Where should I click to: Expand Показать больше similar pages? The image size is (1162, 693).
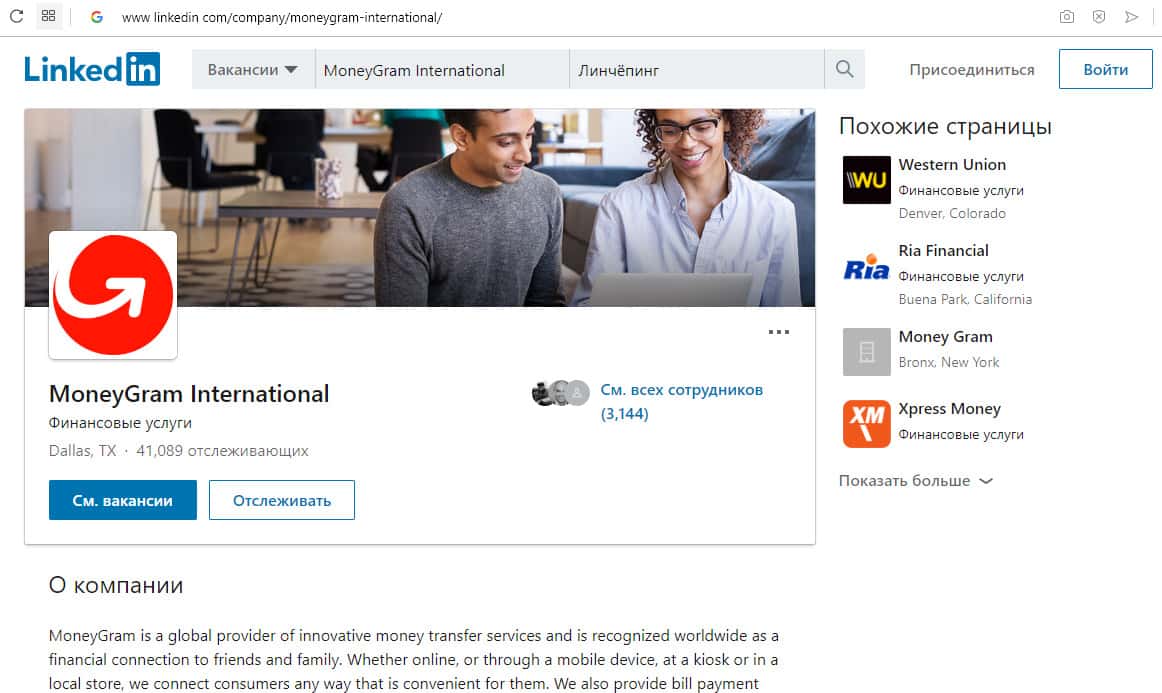click(x=915, y=480)
